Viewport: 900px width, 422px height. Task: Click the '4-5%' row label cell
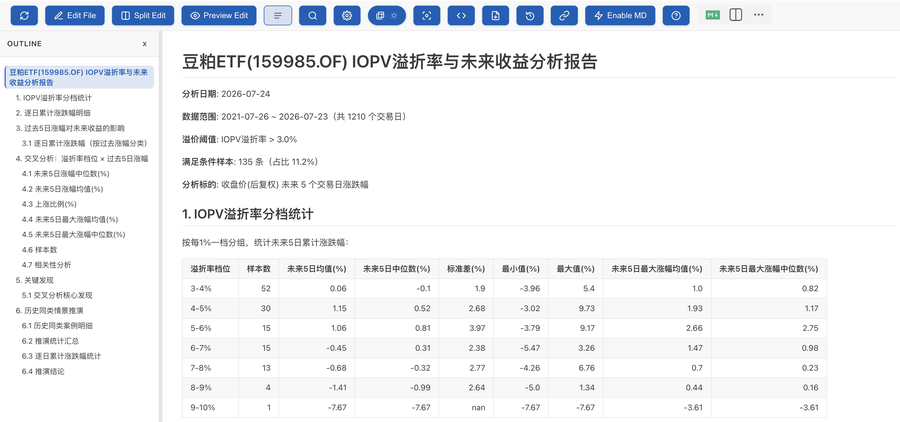(211, 308)
